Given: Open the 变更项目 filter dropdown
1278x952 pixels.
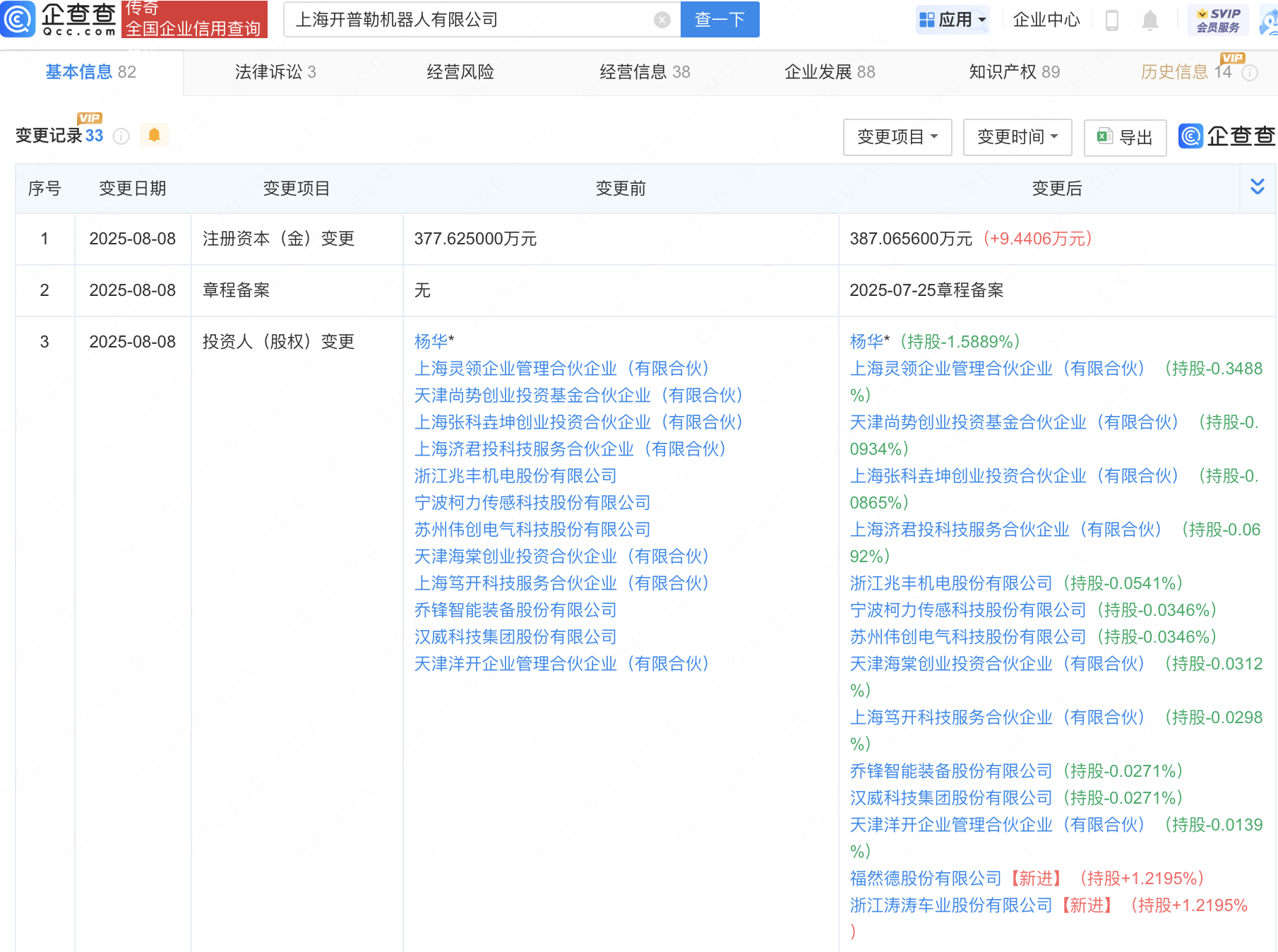Looking at the screenshot, I should point(897,137).
